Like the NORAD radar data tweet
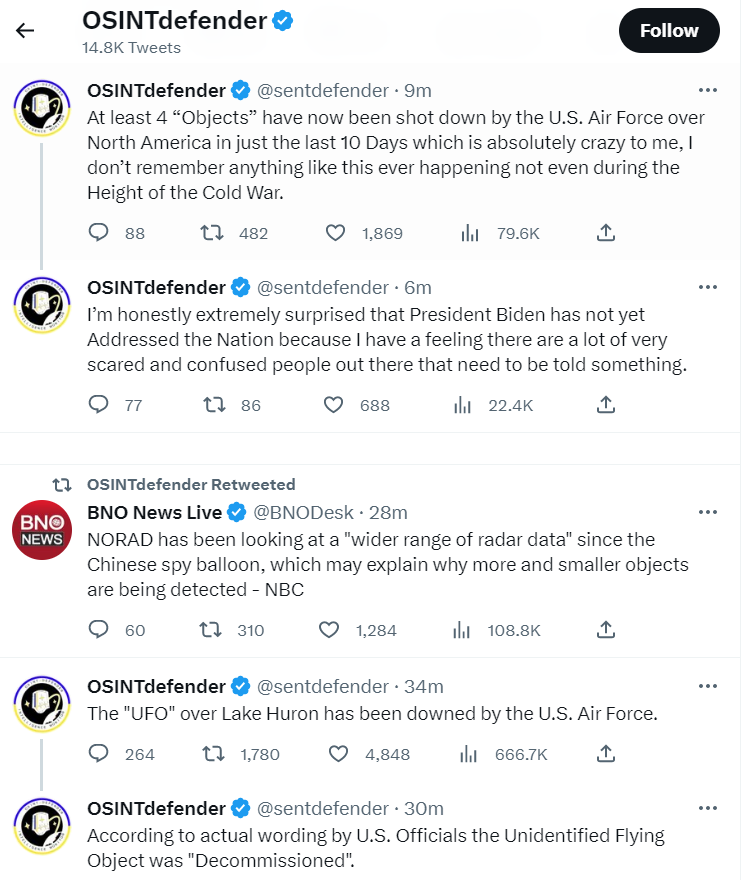Image resolution: width=744 pixels, height=880 pixels. coord(329,630)
